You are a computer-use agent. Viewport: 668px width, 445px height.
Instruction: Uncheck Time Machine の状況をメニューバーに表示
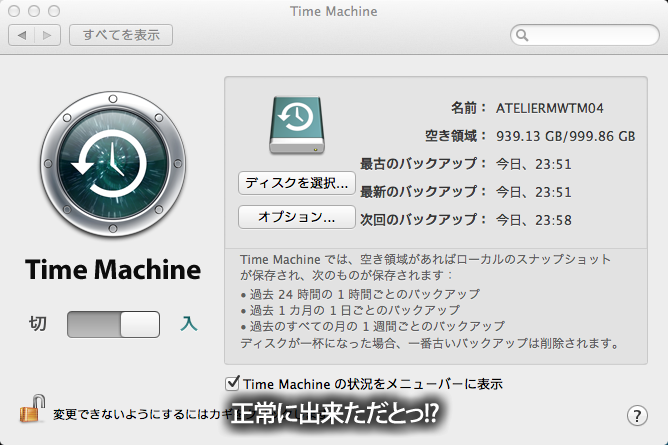pyautogui.click(x=232, y=383)
